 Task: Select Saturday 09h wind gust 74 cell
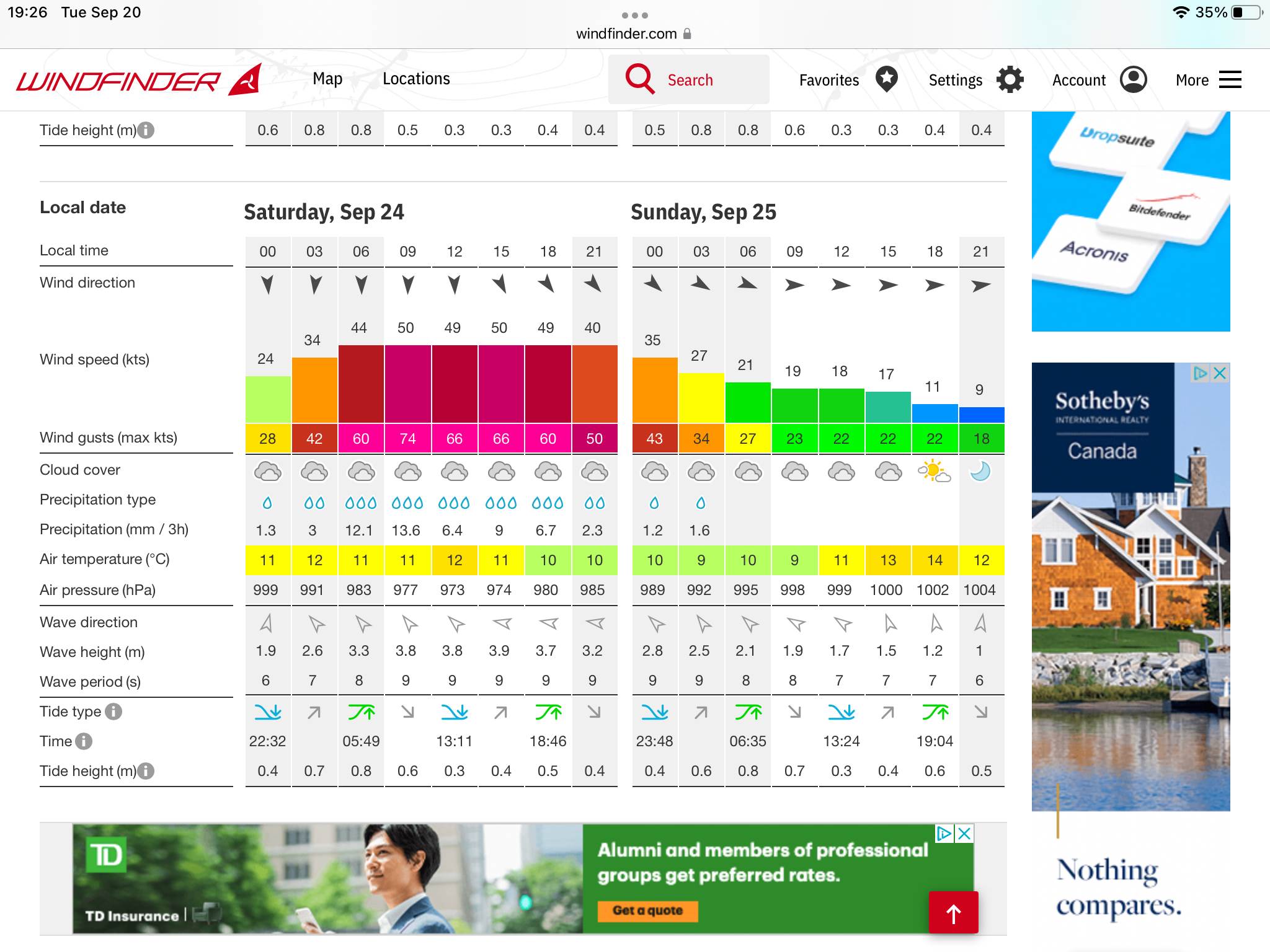tap(407, 439)
